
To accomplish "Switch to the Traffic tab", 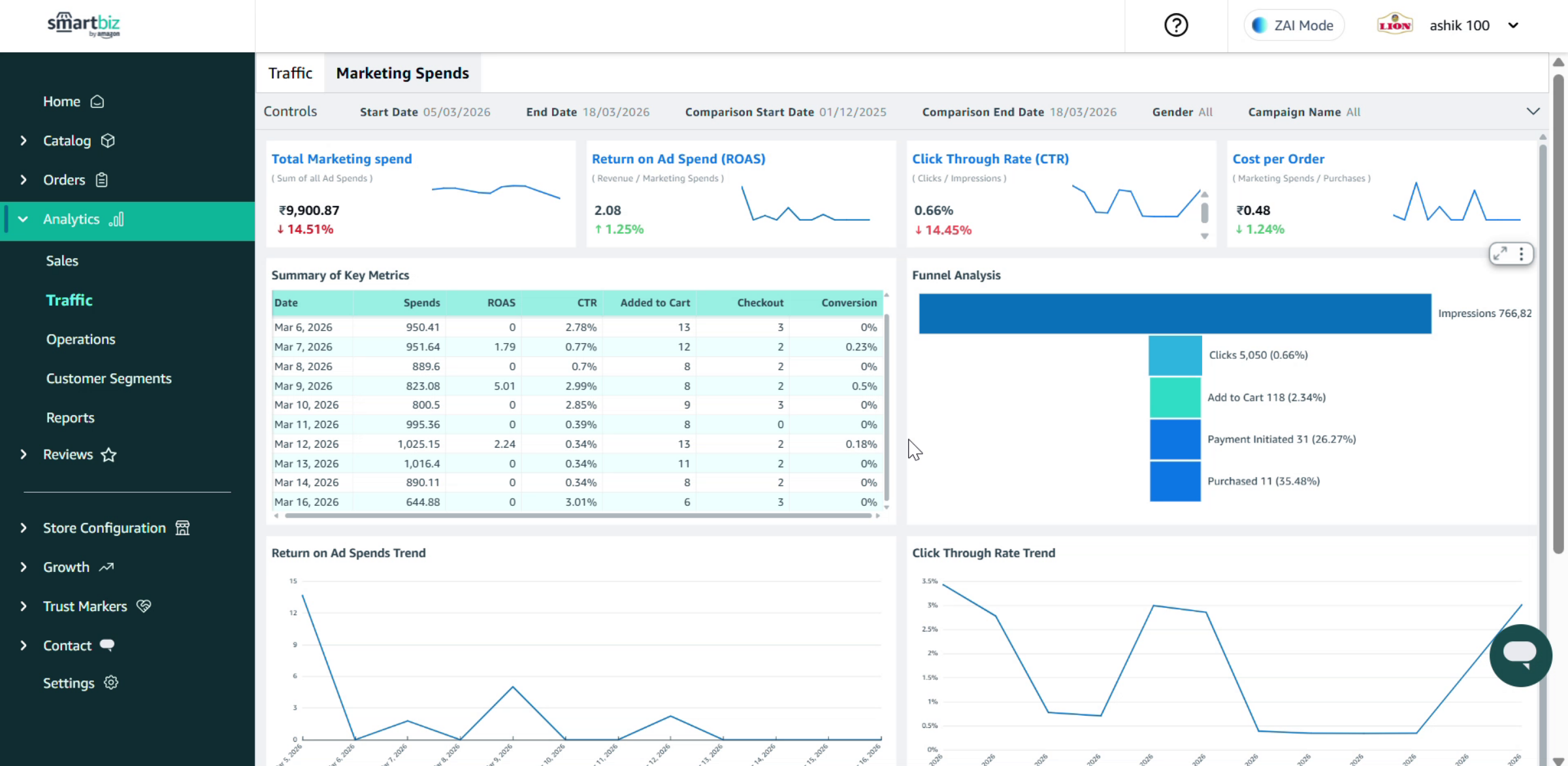I will click(x=290, y=73).
